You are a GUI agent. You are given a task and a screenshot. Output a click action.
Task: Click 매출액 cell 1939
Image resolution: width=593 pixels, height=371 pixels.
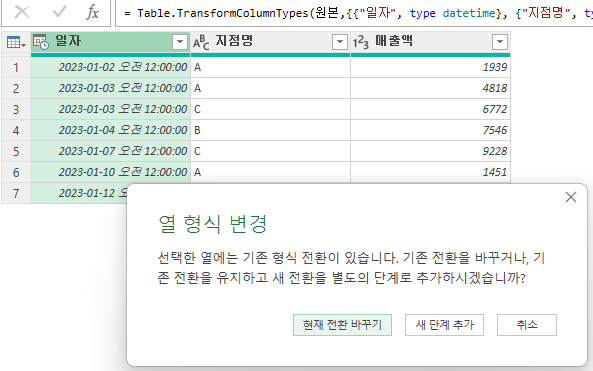(430, 67)
